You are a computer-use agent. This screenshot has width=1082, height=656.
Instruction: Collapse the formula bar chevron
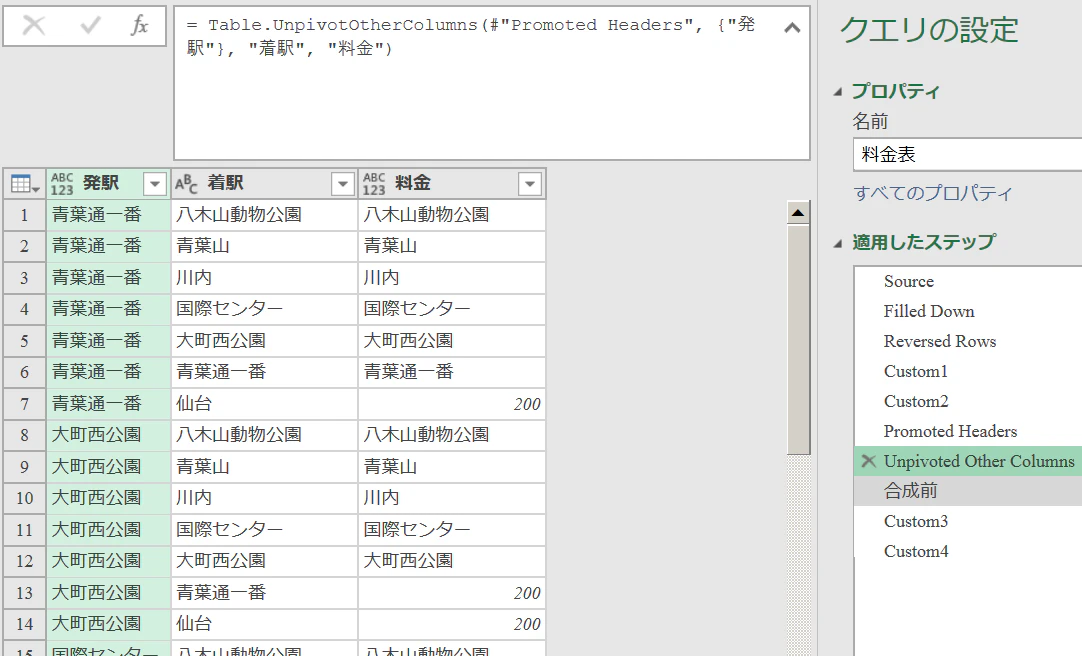(x=792, y=28)
